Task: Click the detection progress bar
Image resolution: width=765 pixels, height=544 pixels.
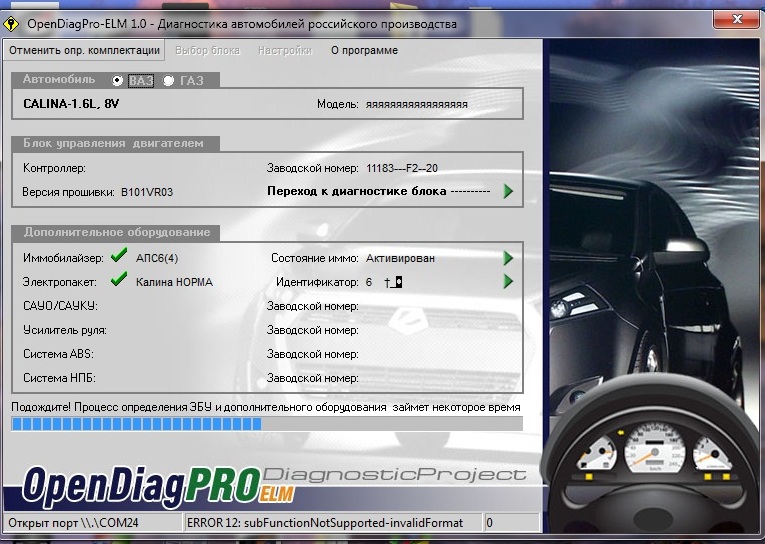Action: (267, 424)
